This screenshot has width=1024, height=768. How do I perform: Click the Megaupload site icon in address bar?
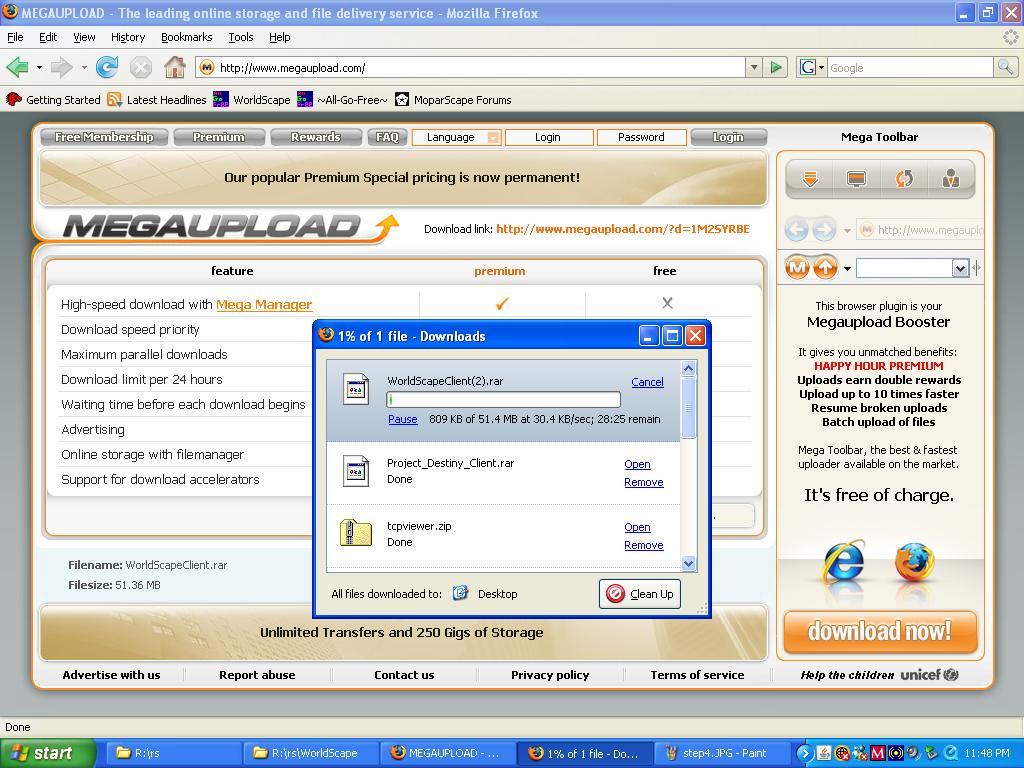(x=207, y=67)
